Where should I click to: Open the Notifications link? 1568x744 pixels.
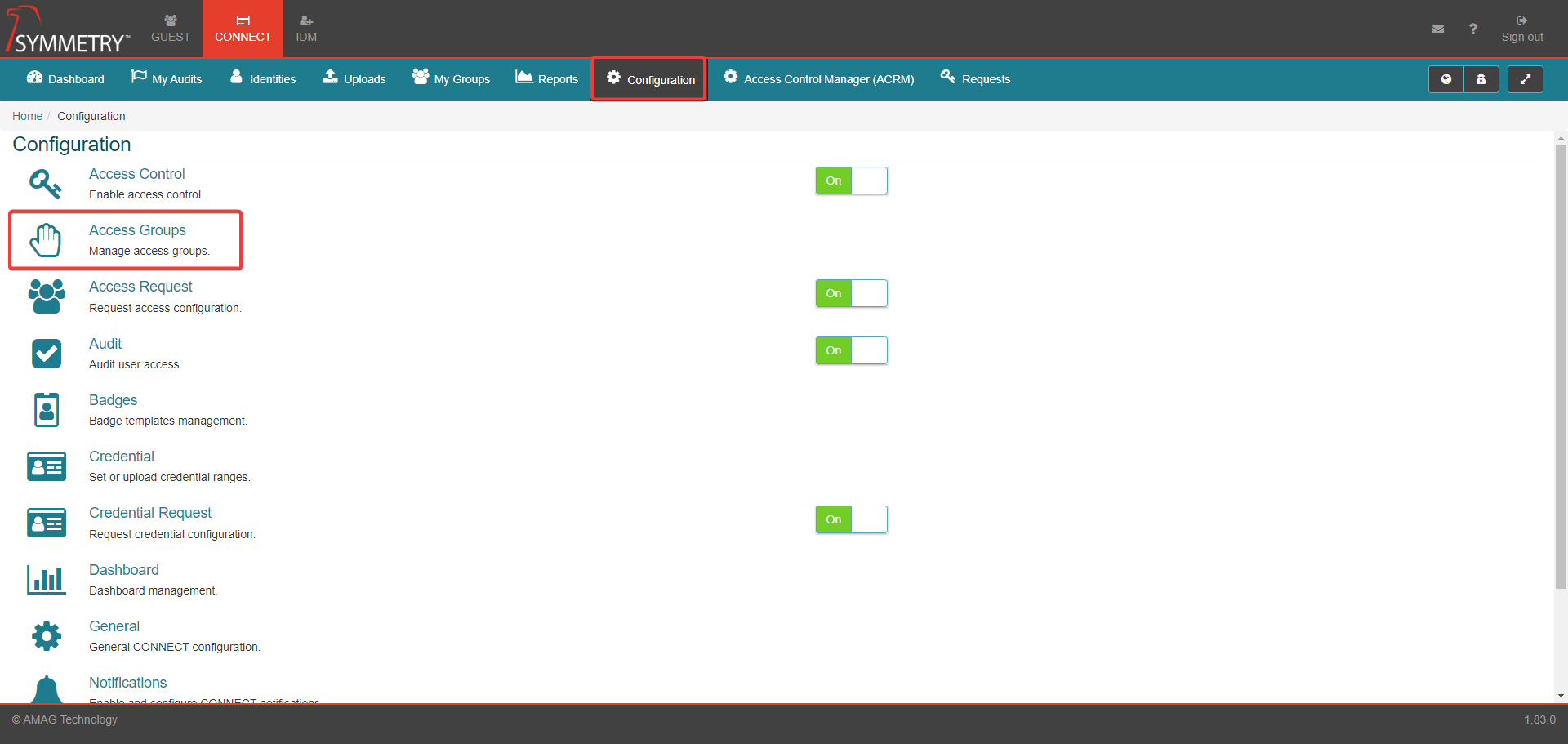(x=127, y=683)
